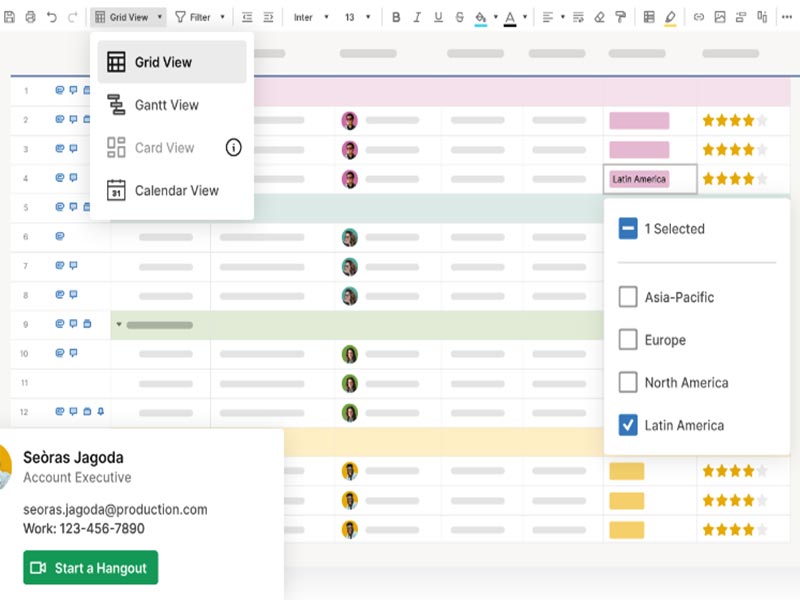Open the text color picker
Viewport: 800px width, 600px height.
tap(510, 16)
